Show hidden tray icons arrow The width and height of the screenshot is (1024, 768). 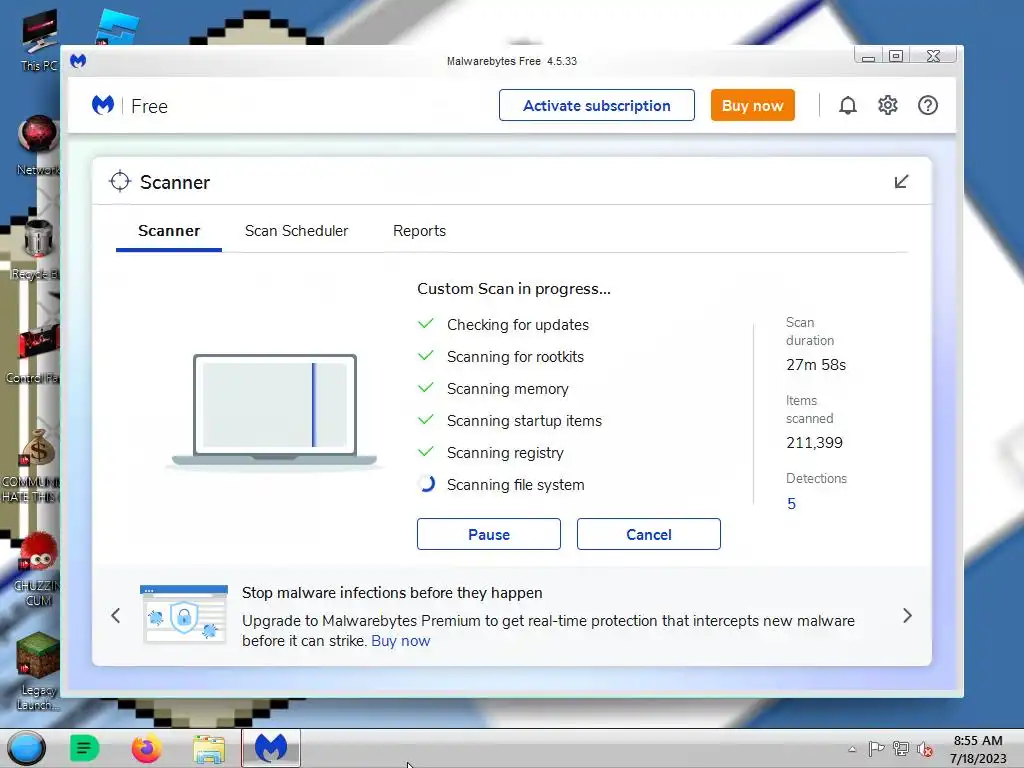[852, 749]
